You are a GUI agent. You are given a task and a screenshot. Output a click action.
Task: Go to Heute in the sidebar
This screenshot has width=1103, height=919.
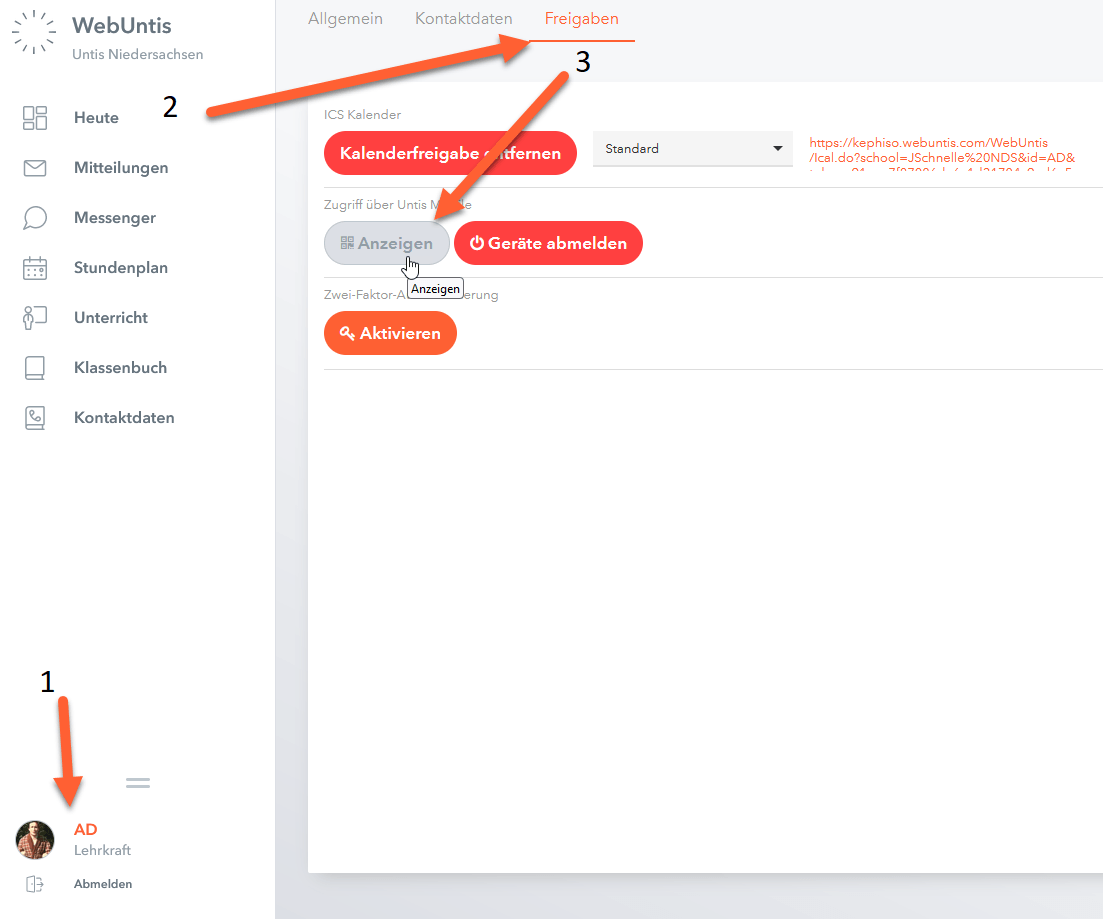pyautogui.click(x=96, y=118)
